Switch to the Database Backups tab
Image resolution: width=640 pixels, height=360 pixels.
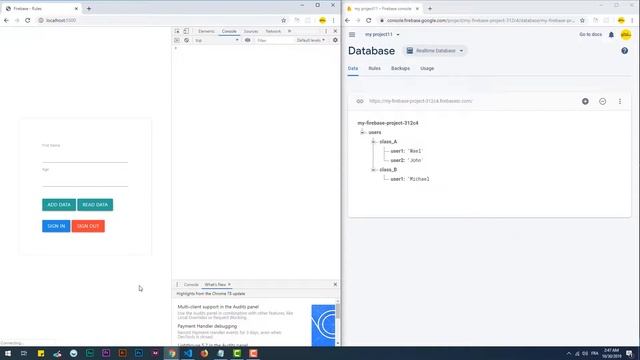400,68
